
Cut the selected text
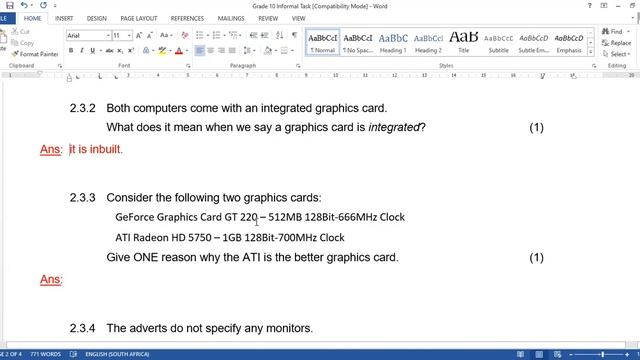(x=21, y=31)
